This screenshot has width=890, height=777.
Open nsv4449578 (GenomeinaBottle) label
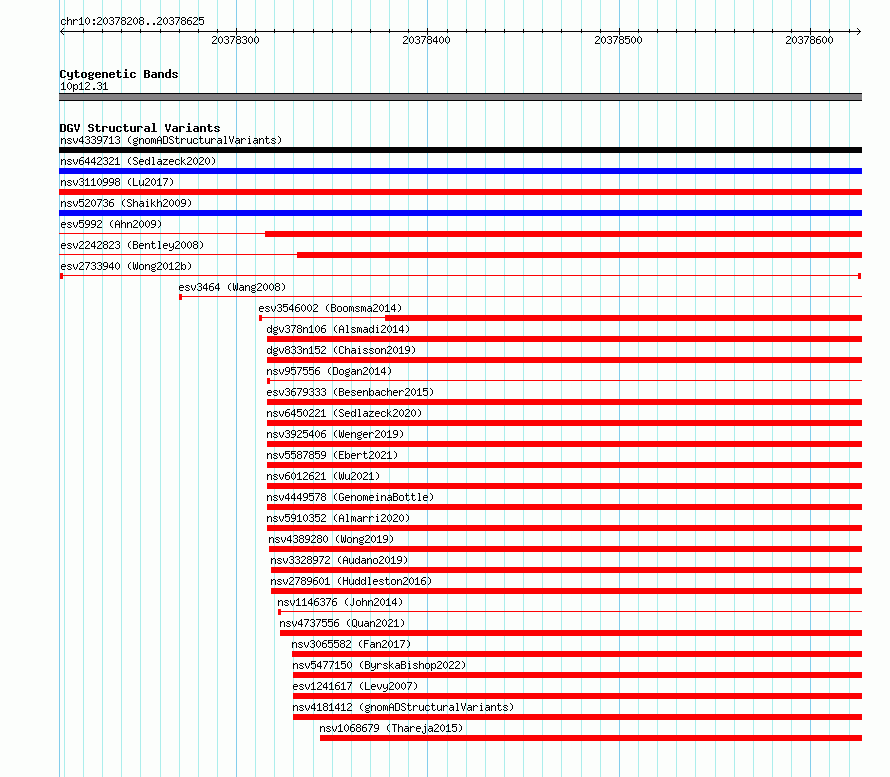click(350, 497)
